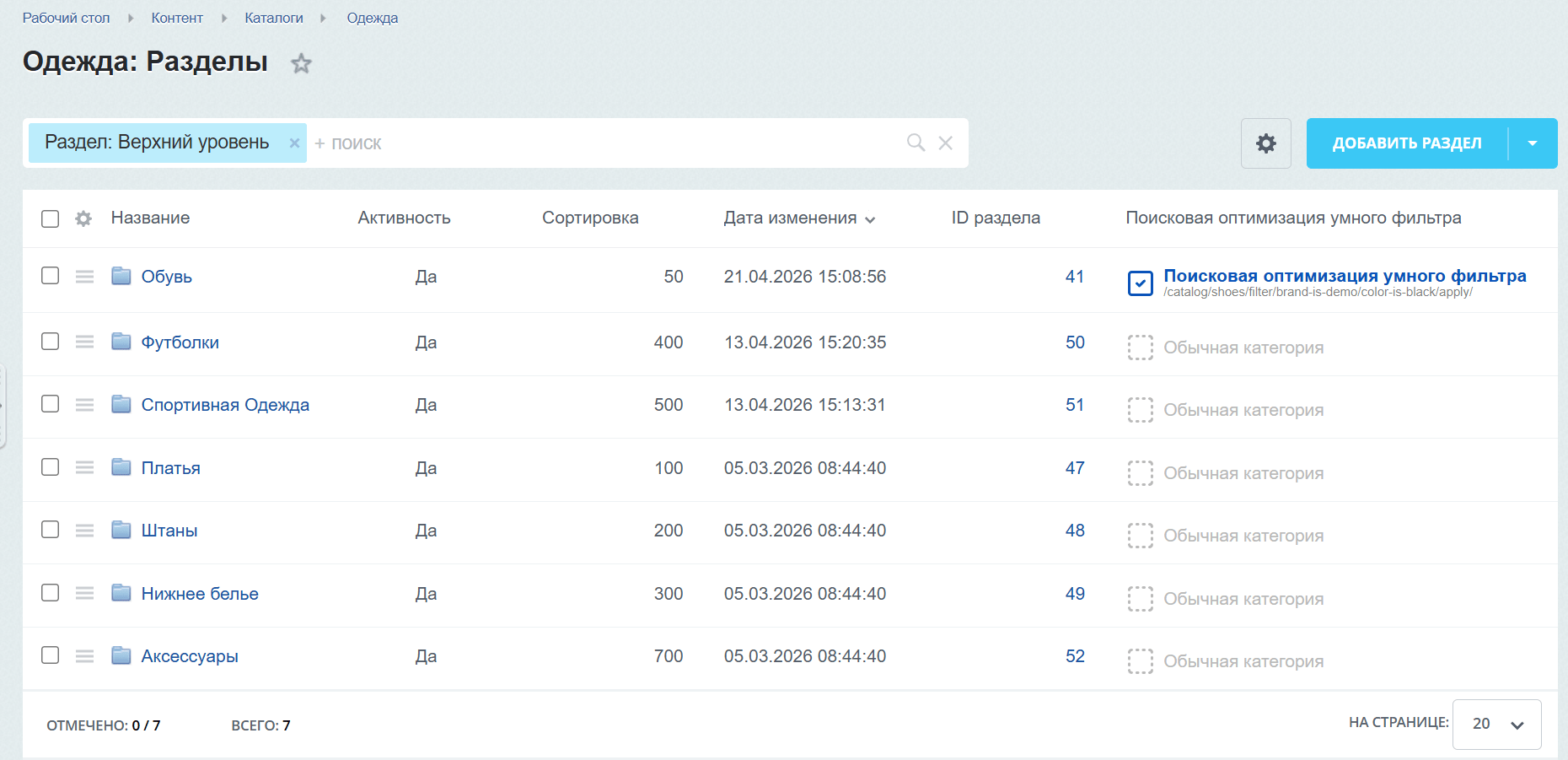Navigate to Каталоги breadcrumb
The width and height of the screenshot is (1568, 760).
(273, 18)
